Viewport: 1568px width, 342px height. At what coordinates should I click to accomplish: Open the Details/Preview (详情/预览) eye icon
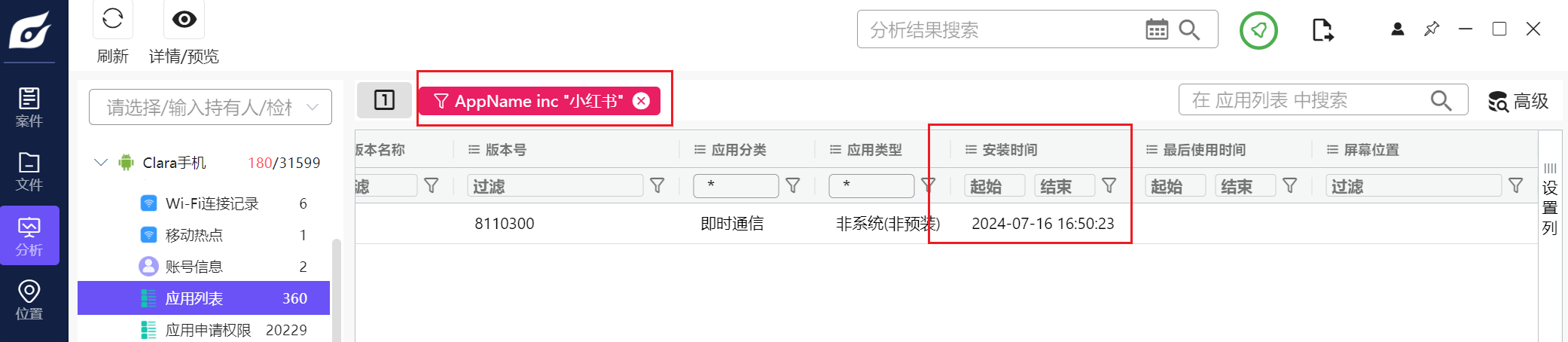click(184, 19)
